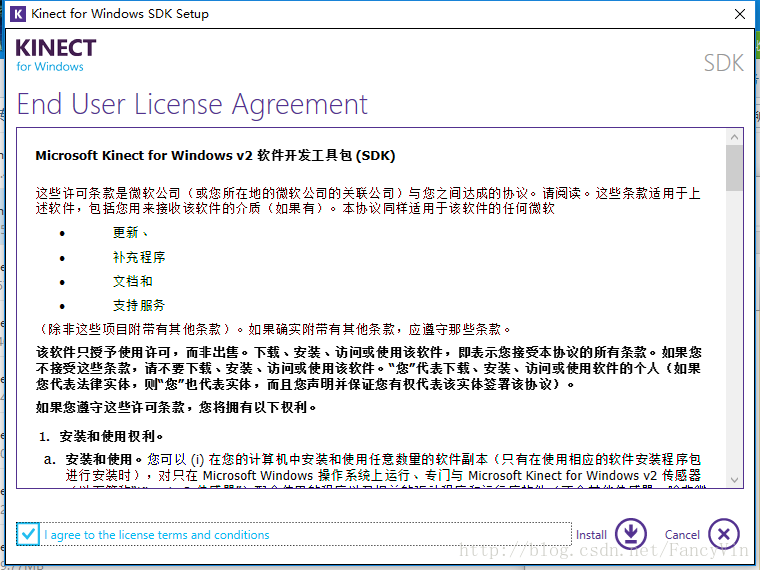Click the license text scrollbar thumb
The image size is (760, 570).
pos(734,168)
